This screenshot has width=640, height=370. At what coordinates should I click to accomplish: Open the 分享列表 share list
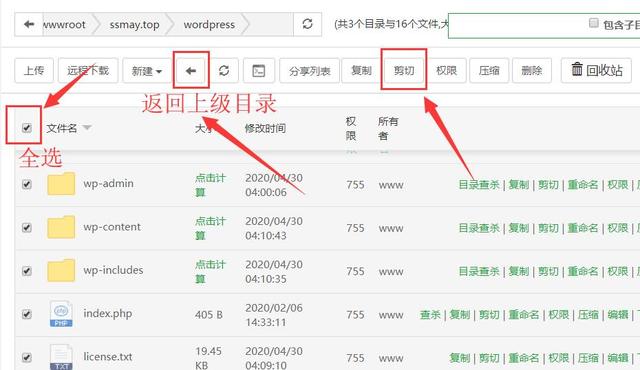pyautogui.click(x=309, y=71)
